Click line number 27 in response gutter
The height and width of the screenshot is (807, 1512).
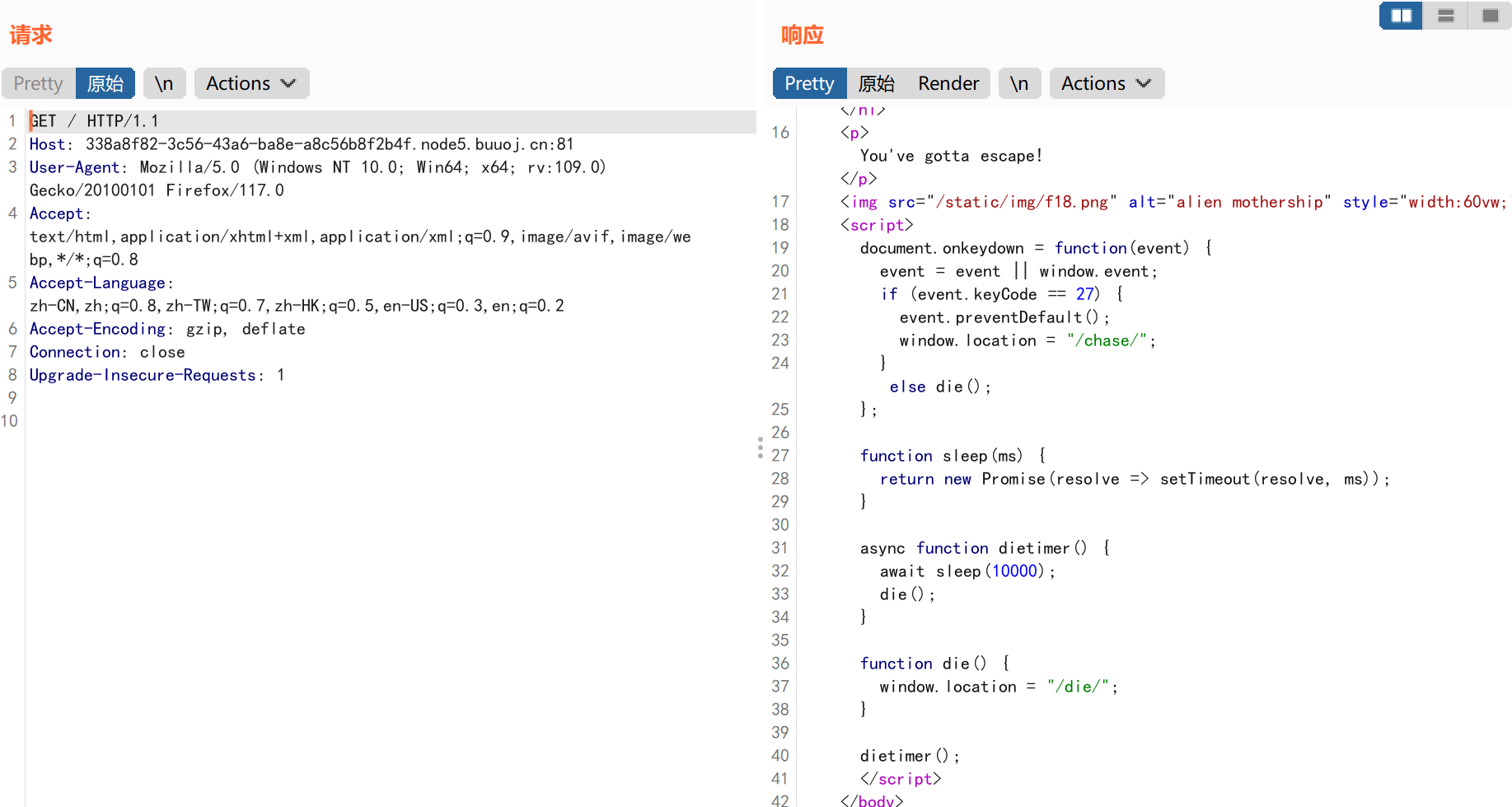tap(780, 456)
